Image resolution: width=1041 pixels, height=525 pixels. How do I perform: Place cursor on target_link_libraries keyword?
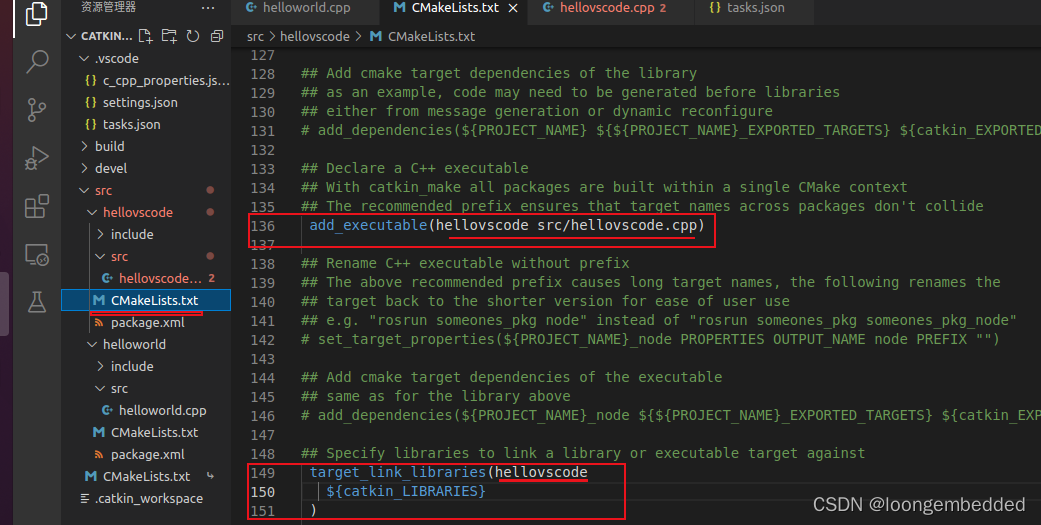(x=398, y=472)
